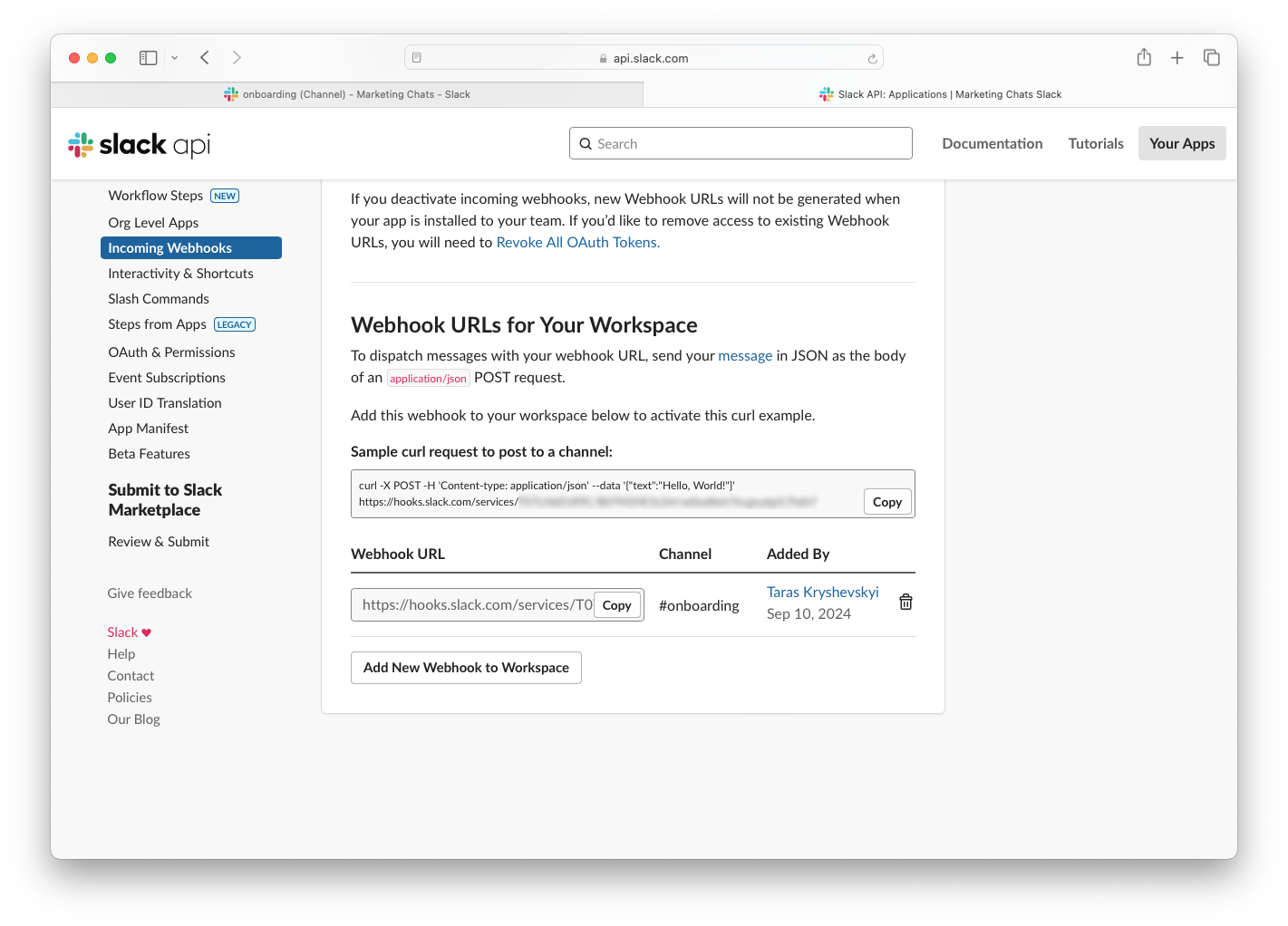Screen dimensions: 1288x926
Task: Add New Webhook to Workspace
Action: coord(466,668)
